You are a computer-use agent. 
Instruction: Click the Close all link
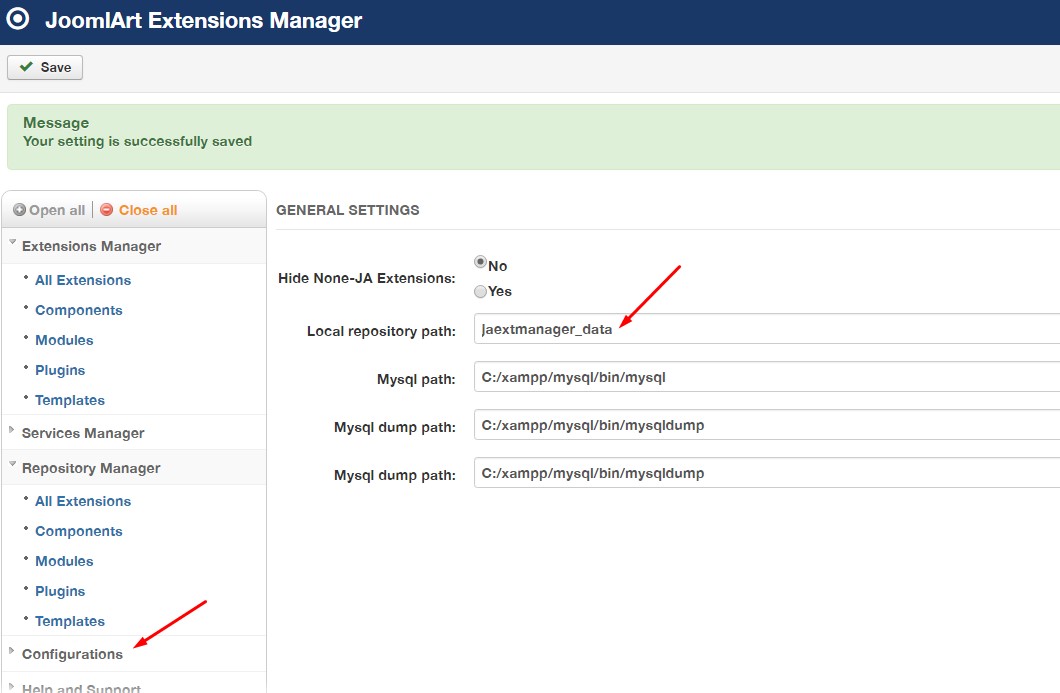[x=147, y=210]
